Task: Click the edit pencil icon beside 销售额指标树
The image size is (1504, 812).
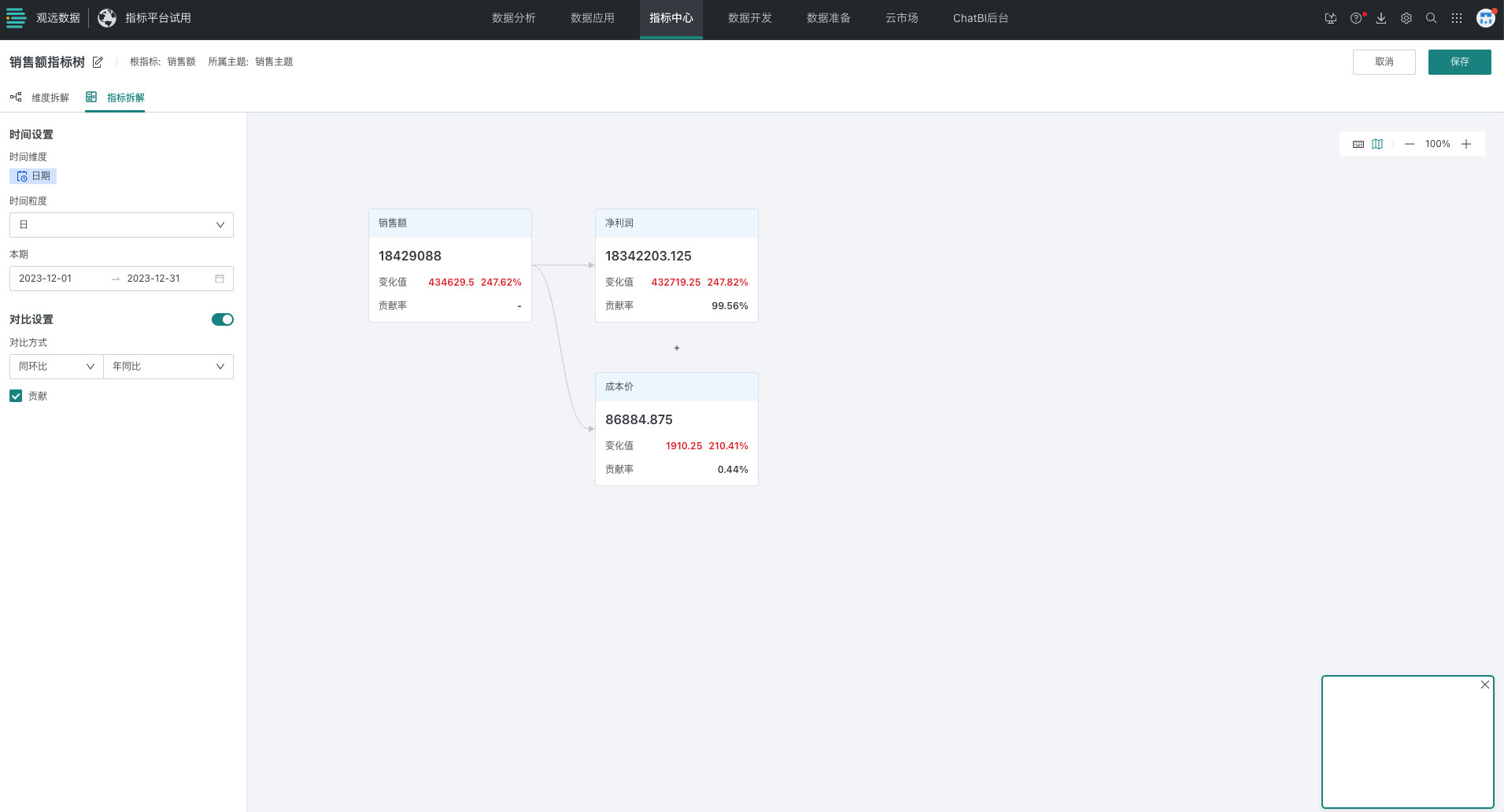Action: [x=98, y=62]
